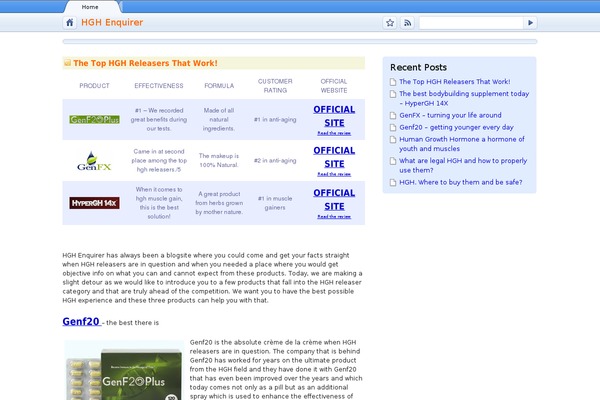Click page icon beside best bodybuilding supplement post
The width and height of the screenshot is (600, 400).
pyautogui.click(x=393, y=94)
